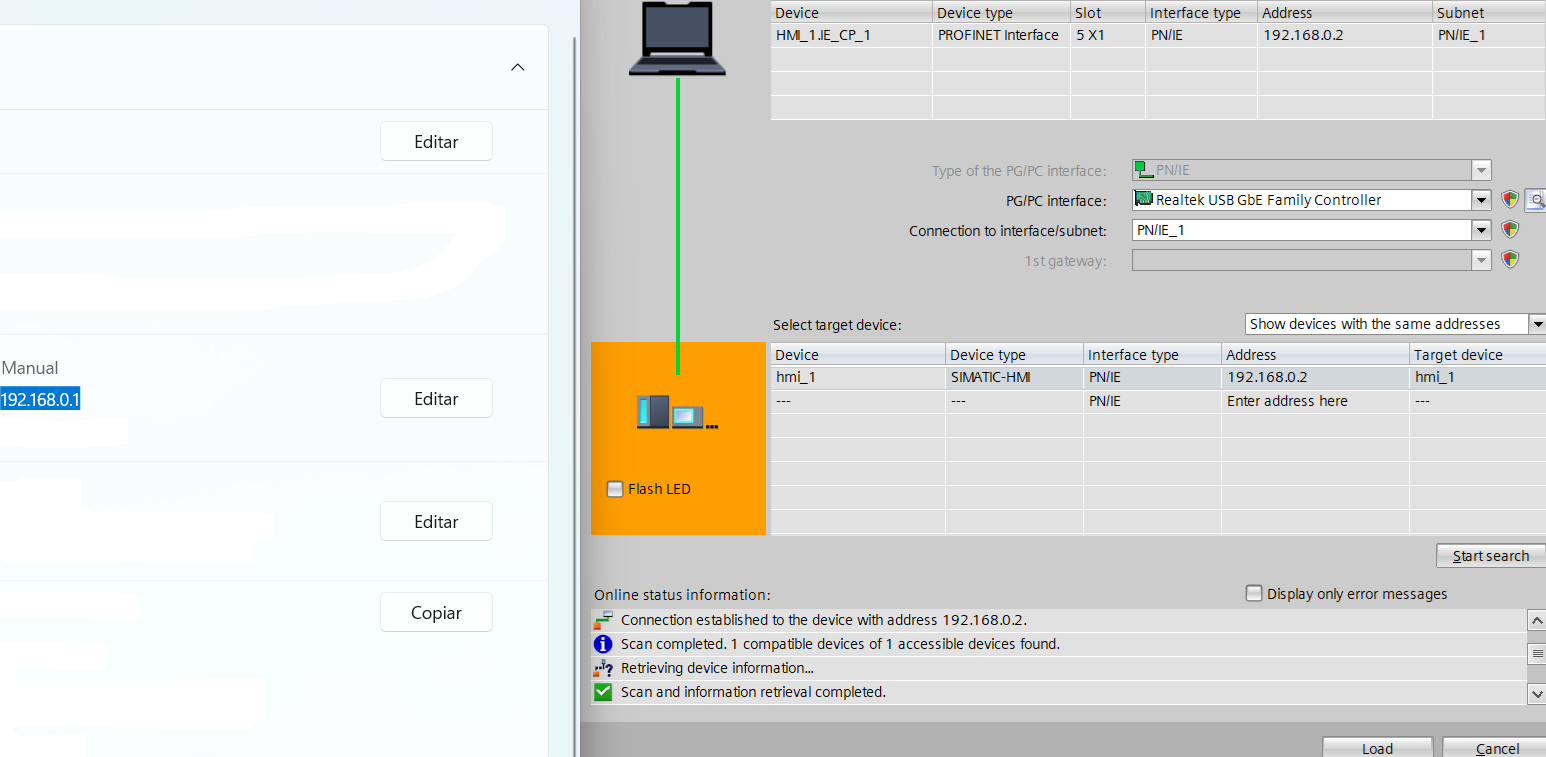1546x757 pixels.
Task: Click the 'Scan completed' status message
Action: pos(840,644)
